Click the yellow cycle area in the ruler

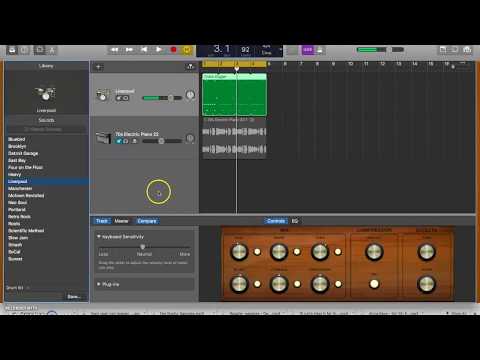tap(234, 64)
